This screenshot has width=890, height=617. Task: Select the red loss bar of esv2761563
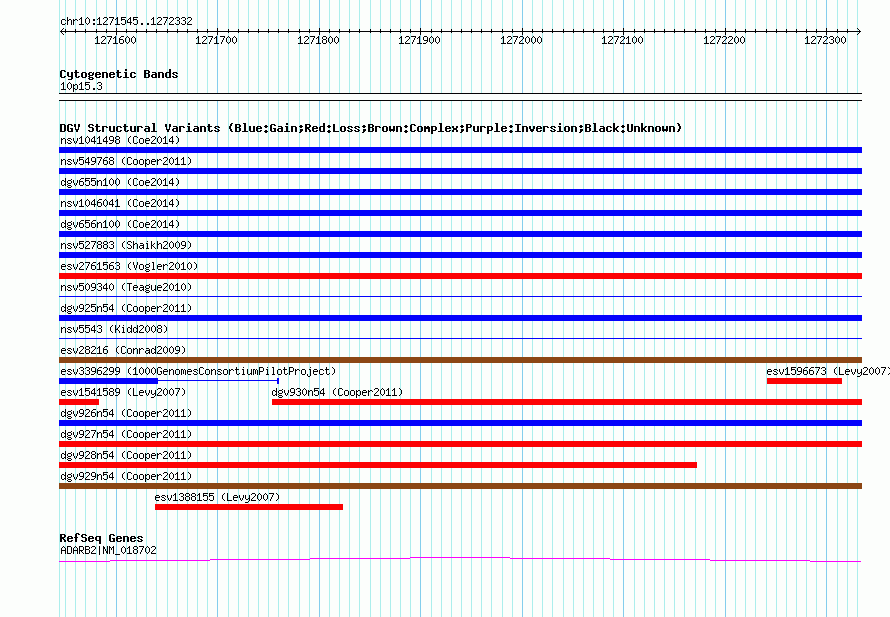[460, 276]
